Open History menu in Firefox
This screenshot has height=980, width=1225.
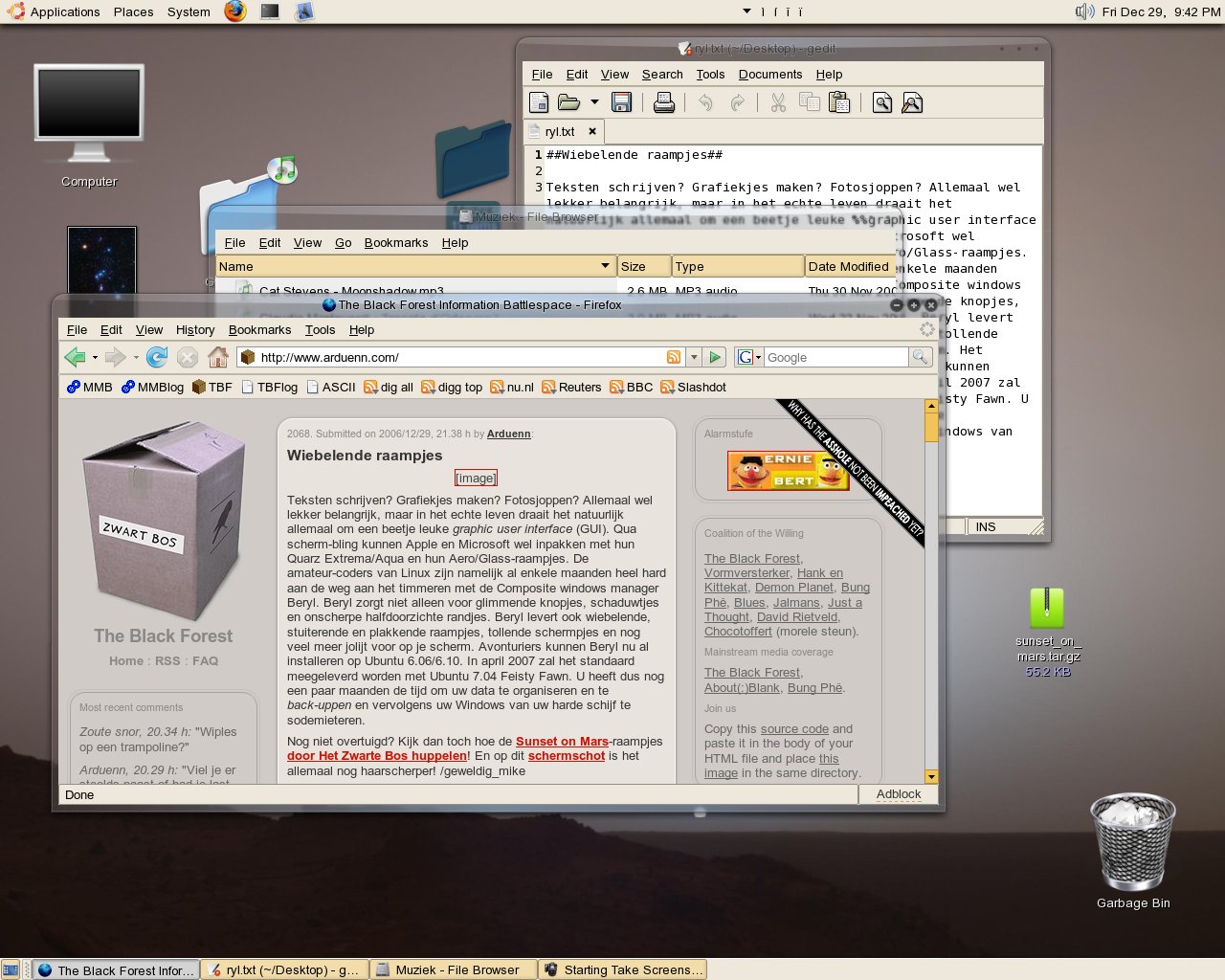tap(195, 329)
